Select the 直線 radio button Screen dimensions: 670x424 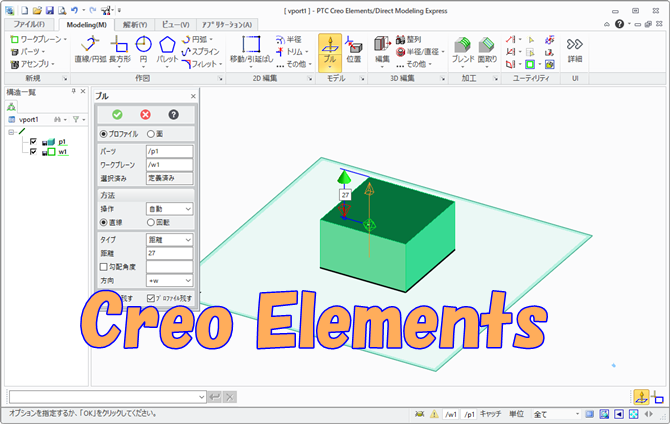[103, 222]
